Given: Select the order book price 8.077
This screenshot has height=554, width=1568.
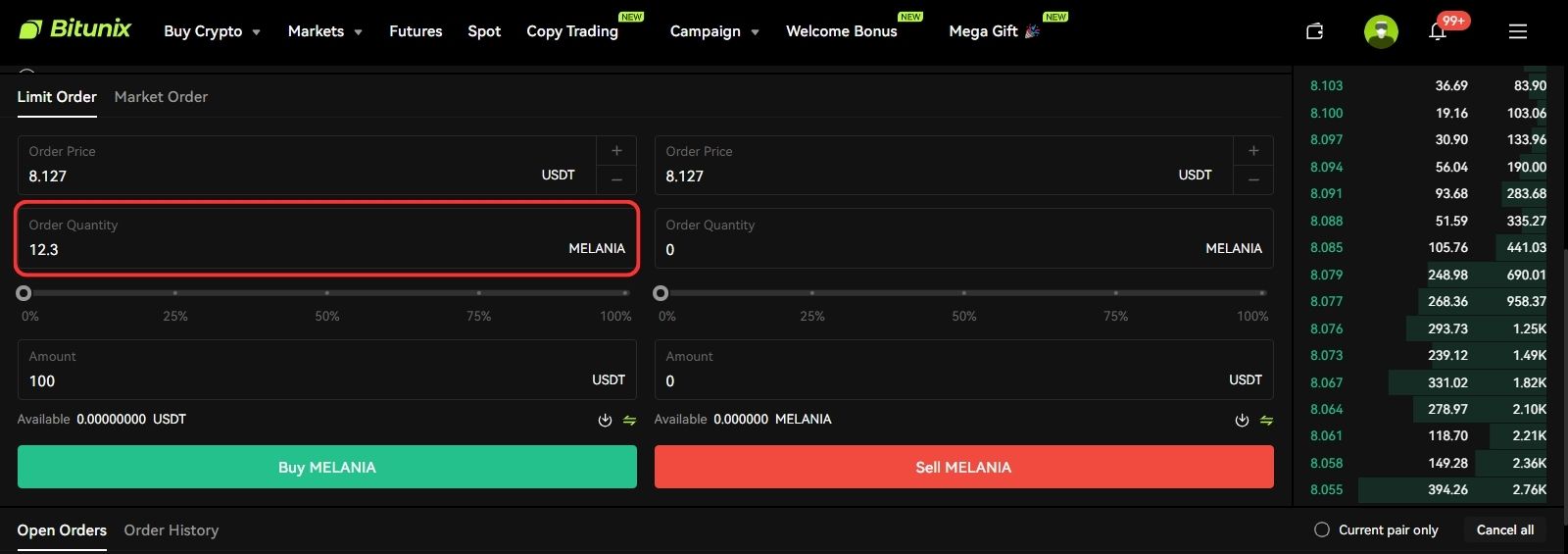Looking at the screenshot, I should click(1327, 302).
